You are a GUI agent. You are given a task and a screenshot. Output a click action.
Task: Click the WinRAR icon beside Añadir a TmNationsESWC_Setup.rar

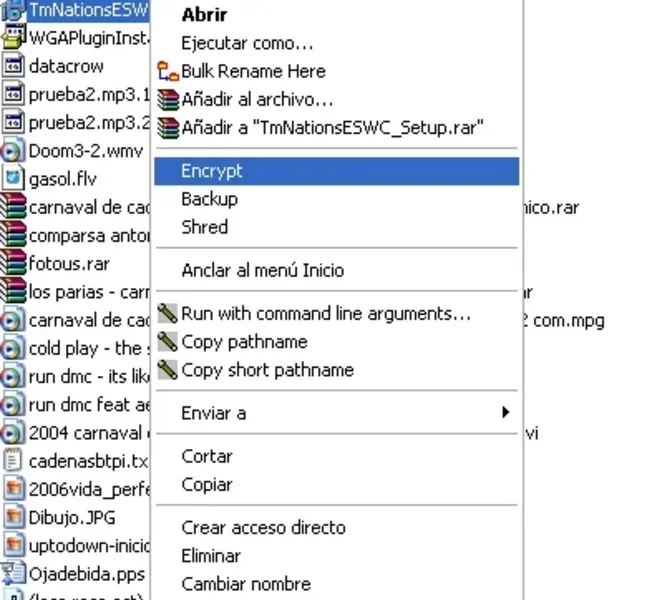pyautogui.click(x=168, y=128)
